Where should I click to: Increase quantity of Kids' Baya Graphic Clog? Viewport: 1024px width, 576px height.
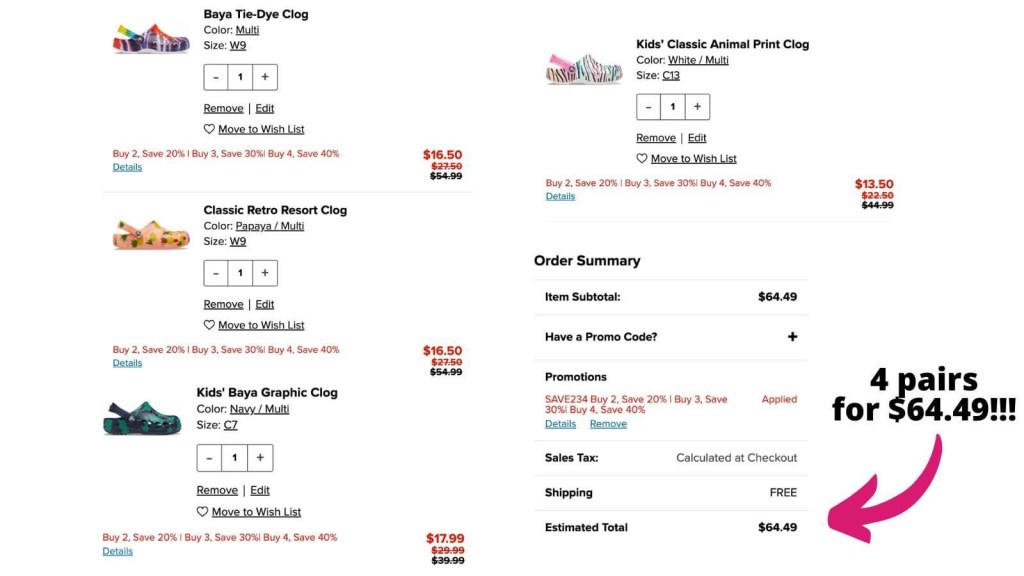260,458
